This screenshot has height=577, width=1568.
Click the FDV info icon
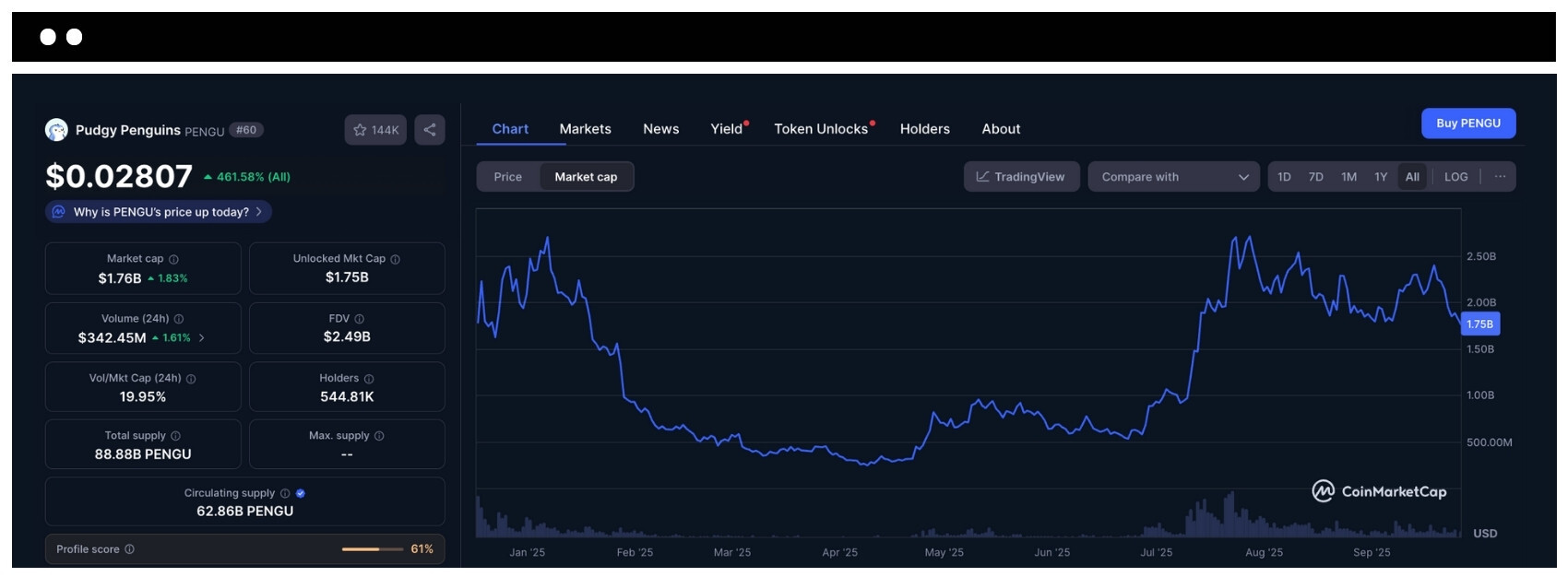click(x=360, y=319)
